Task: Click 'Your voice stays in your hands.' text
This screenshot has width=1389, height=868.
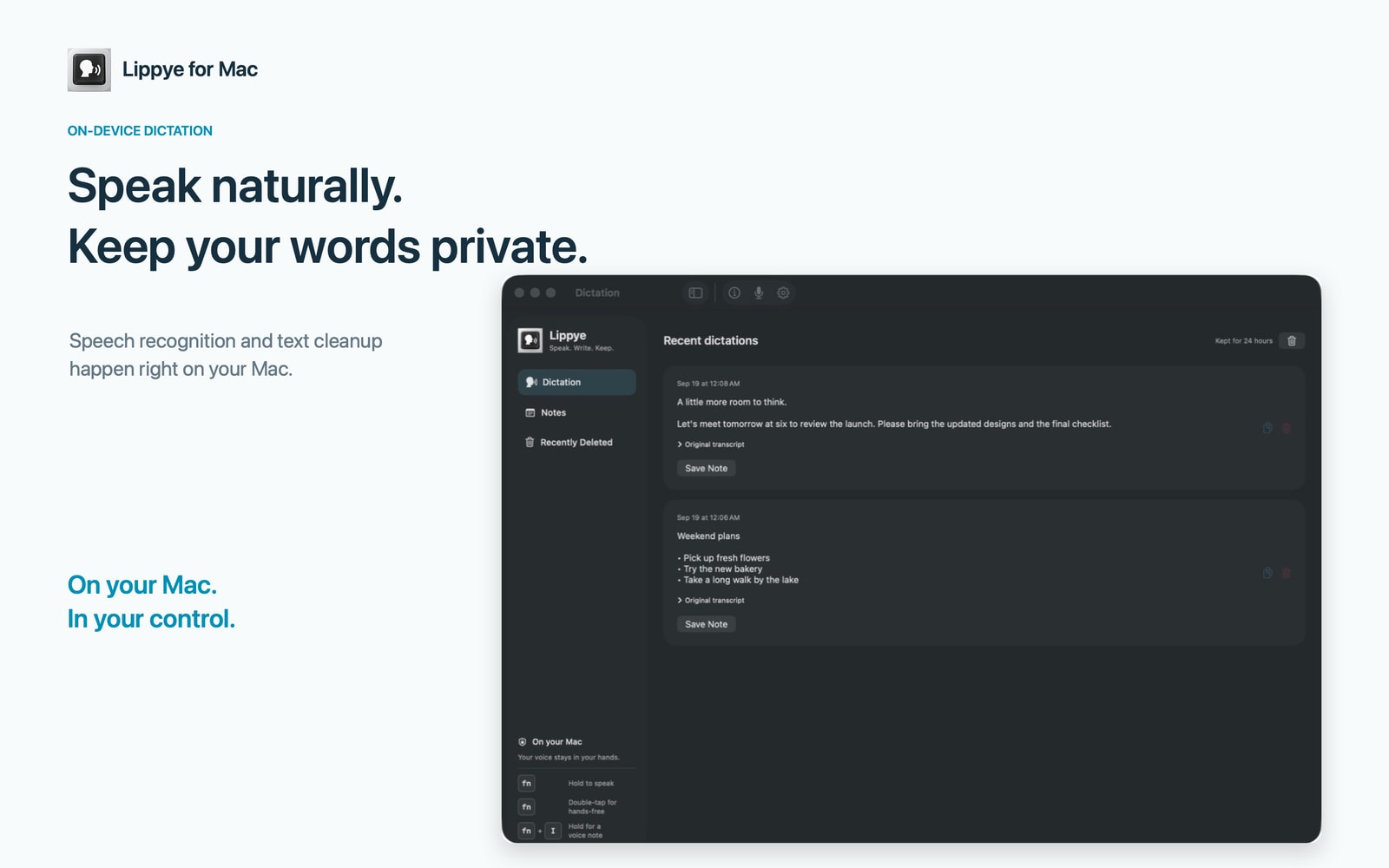Action: pos(569,758)
